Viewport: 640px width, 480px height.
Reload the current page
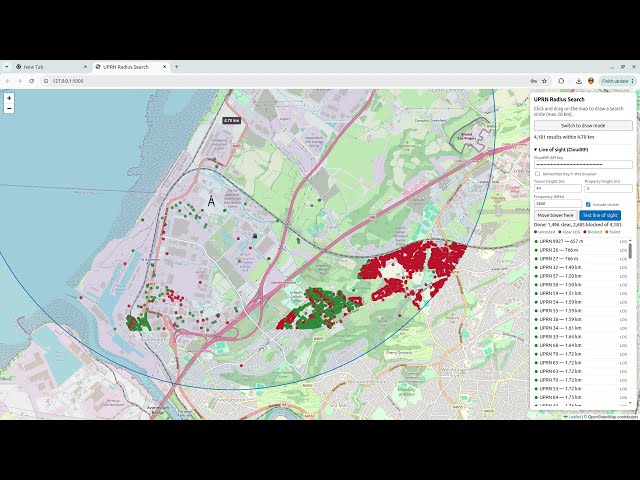coord(32,81)
